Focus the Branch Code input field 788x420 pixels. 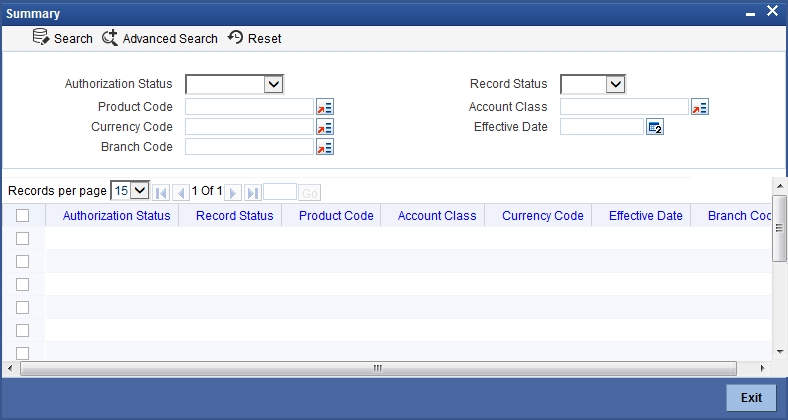pyautogui.click(x=250, y=147)
